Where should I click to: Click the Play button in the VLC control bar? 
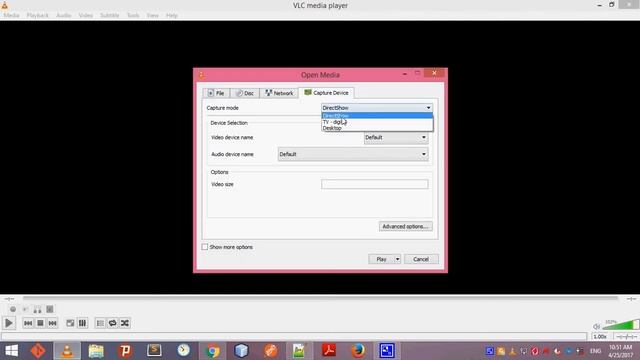tap(9, 323)
